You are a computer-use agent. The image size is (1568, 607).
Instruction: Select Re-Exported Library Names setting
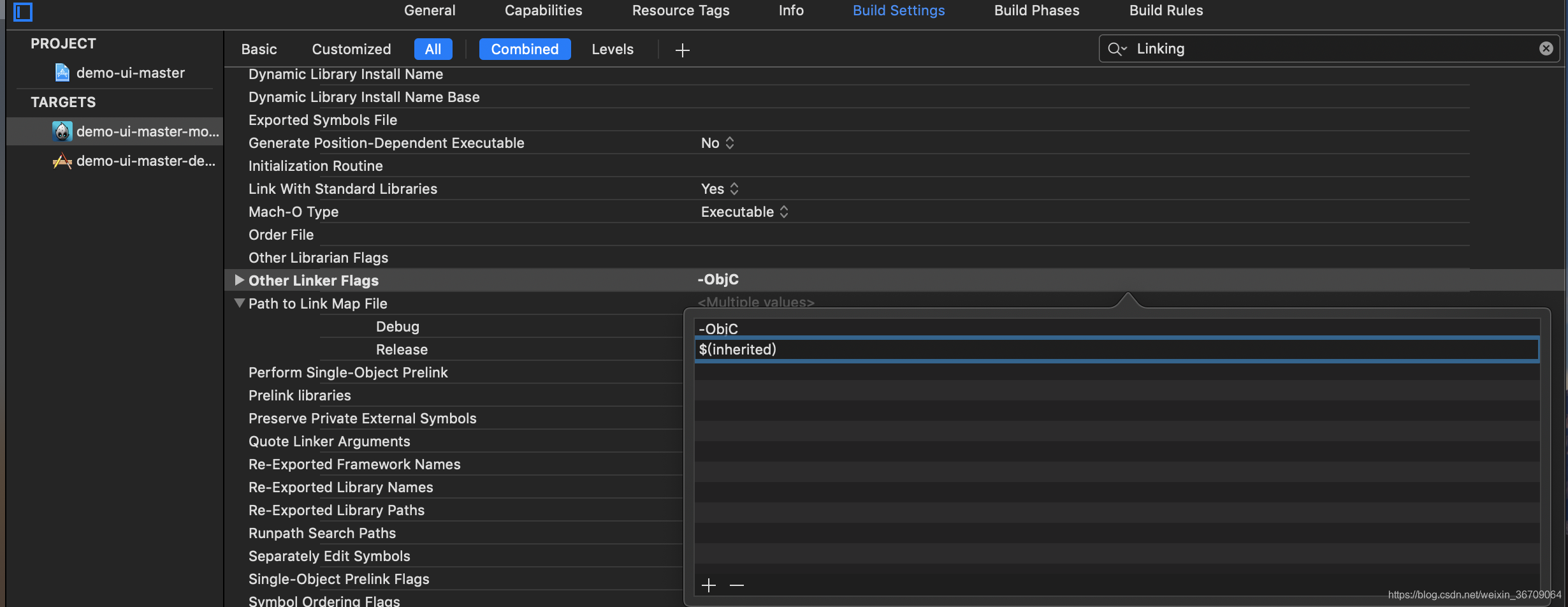coord(341,487)
